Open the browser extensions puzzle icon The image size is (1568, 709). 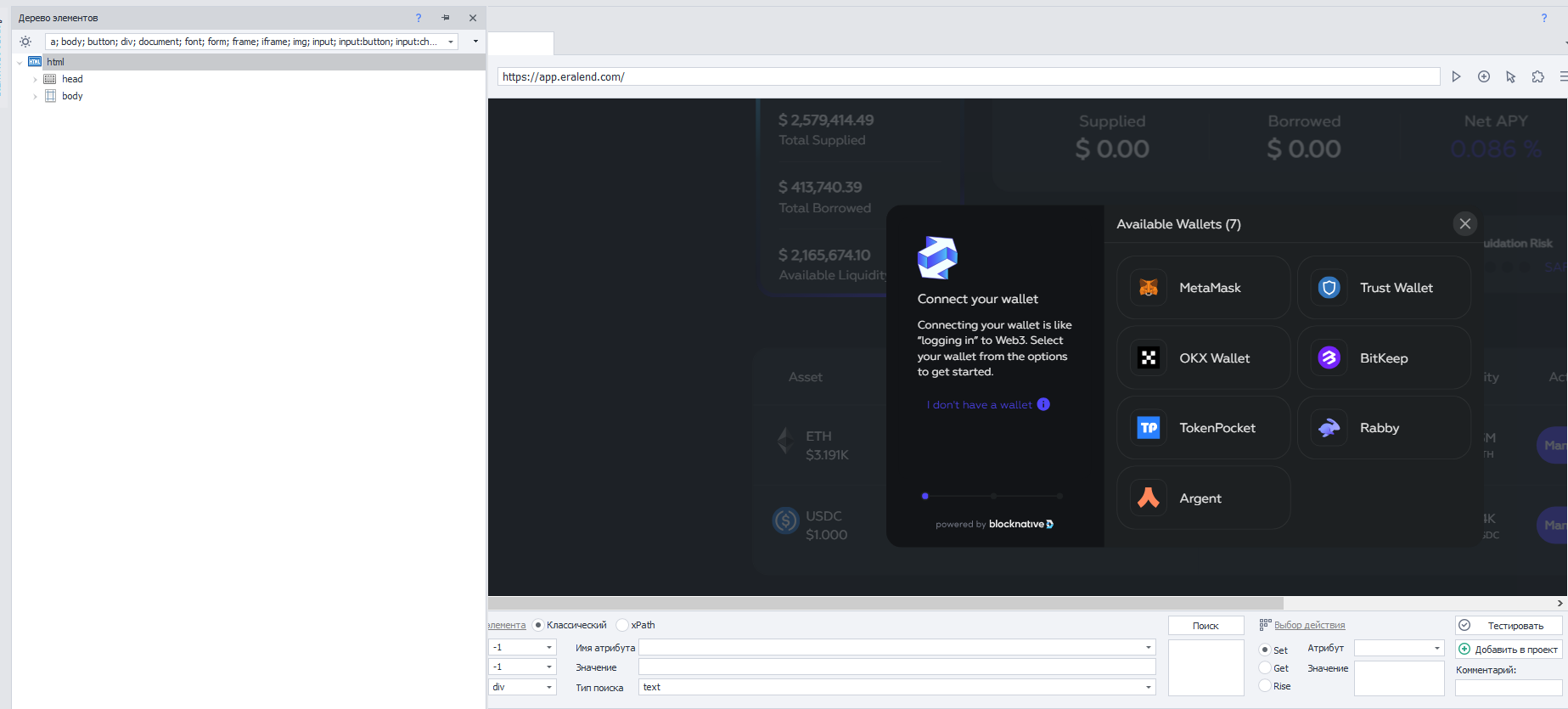tap(1538, 76)
